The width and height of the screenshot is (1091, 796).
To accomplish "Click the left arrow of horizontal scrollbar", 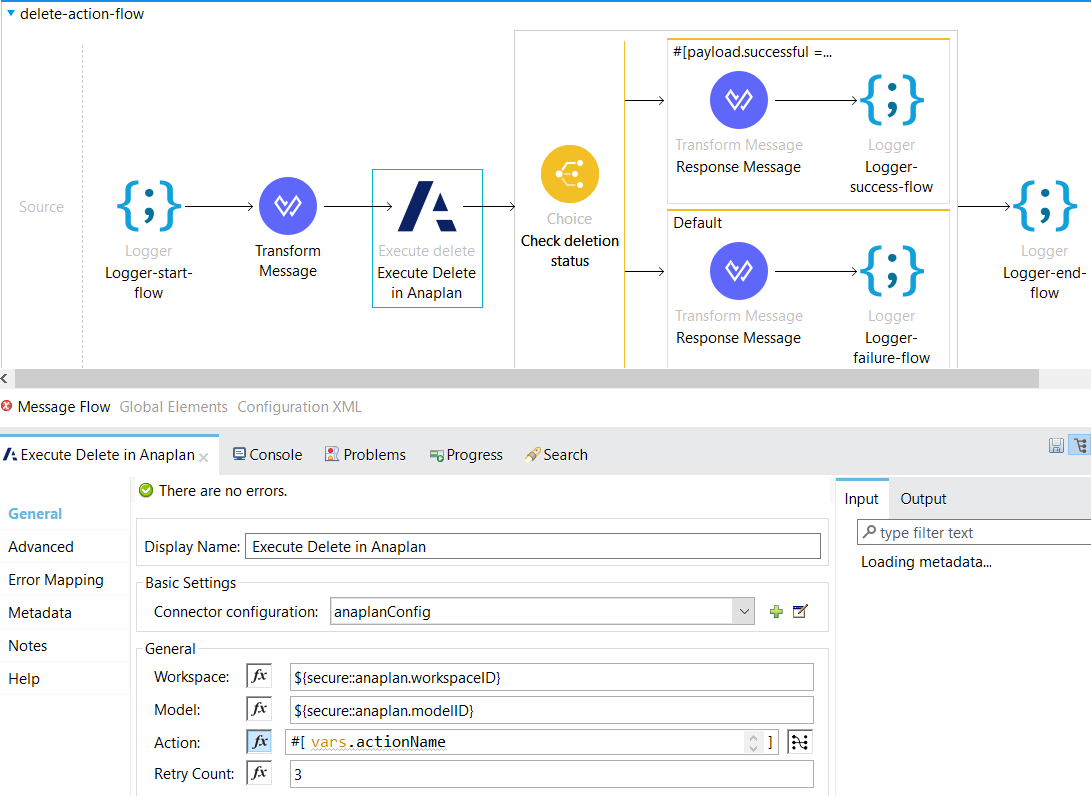I will [x=5, y=379].
